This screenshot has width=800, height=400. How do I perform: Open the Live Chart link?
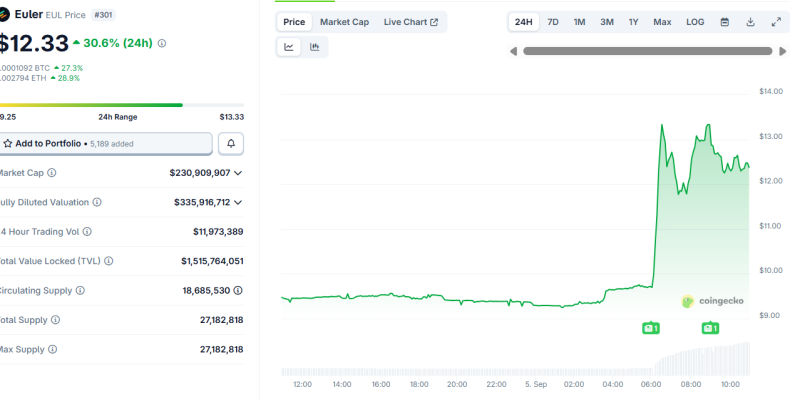coord(411,22)
